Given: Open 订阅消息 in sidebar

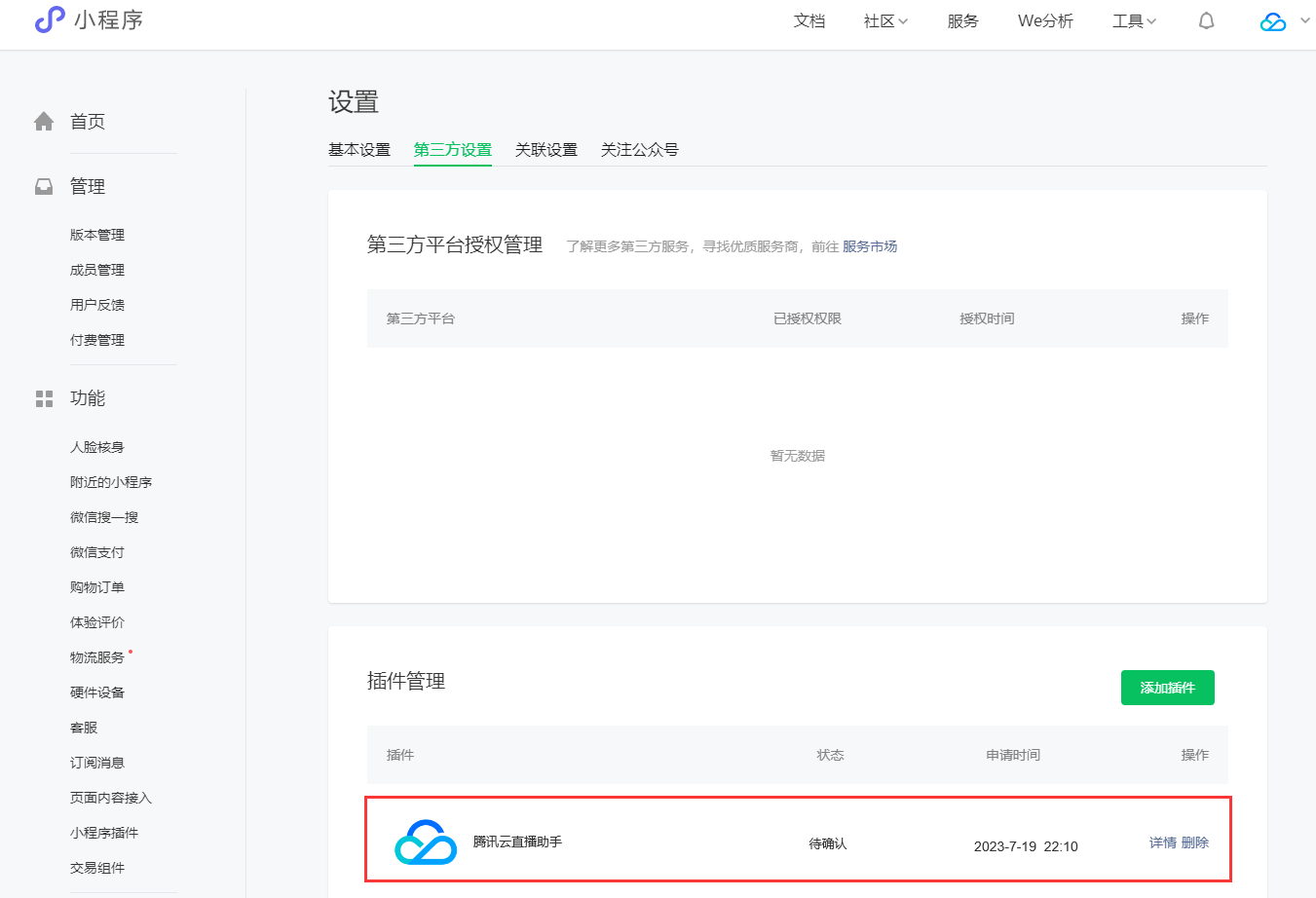Looking at the screenshot, I should [x=97, y=763].
